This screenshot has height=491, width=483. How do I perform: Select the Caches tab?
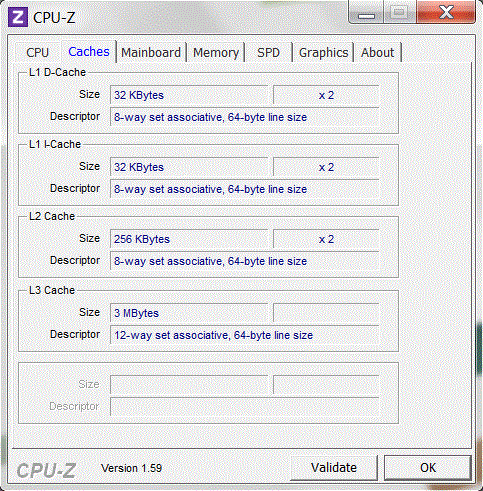tap(89, 52)
